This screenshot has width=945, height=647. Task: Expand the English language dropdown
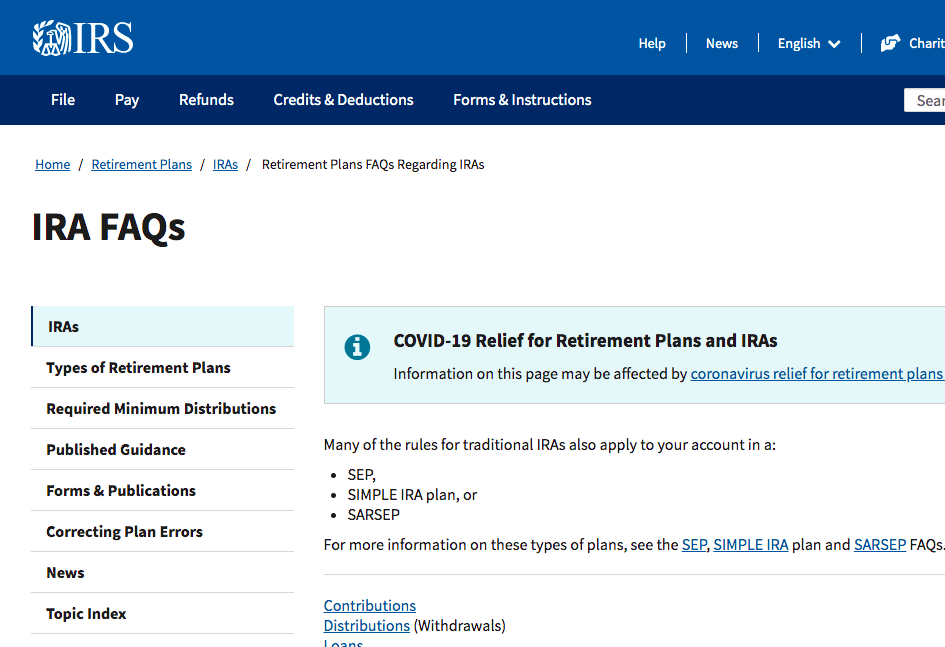(x=809, y=43)
